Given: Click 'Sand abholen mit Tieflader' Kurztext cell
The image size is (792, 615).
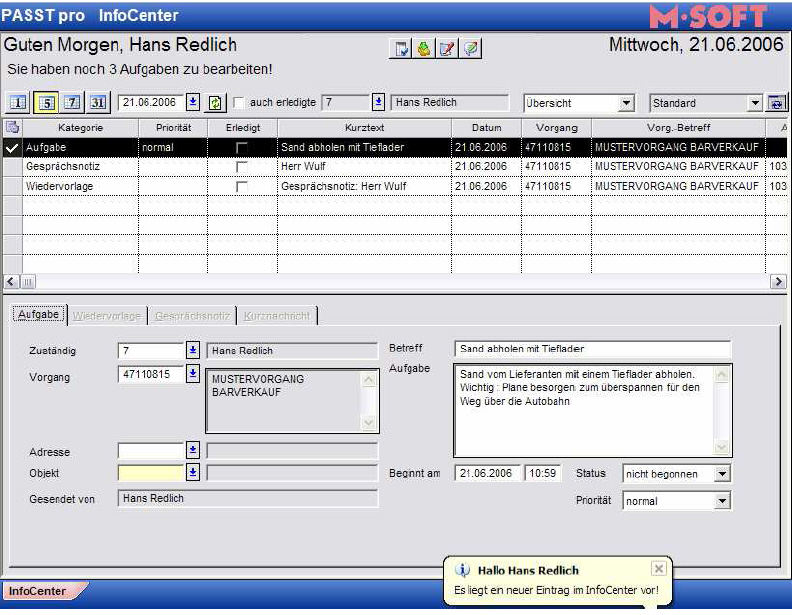Looking at the screenshot, I should (x=364, y=147).
